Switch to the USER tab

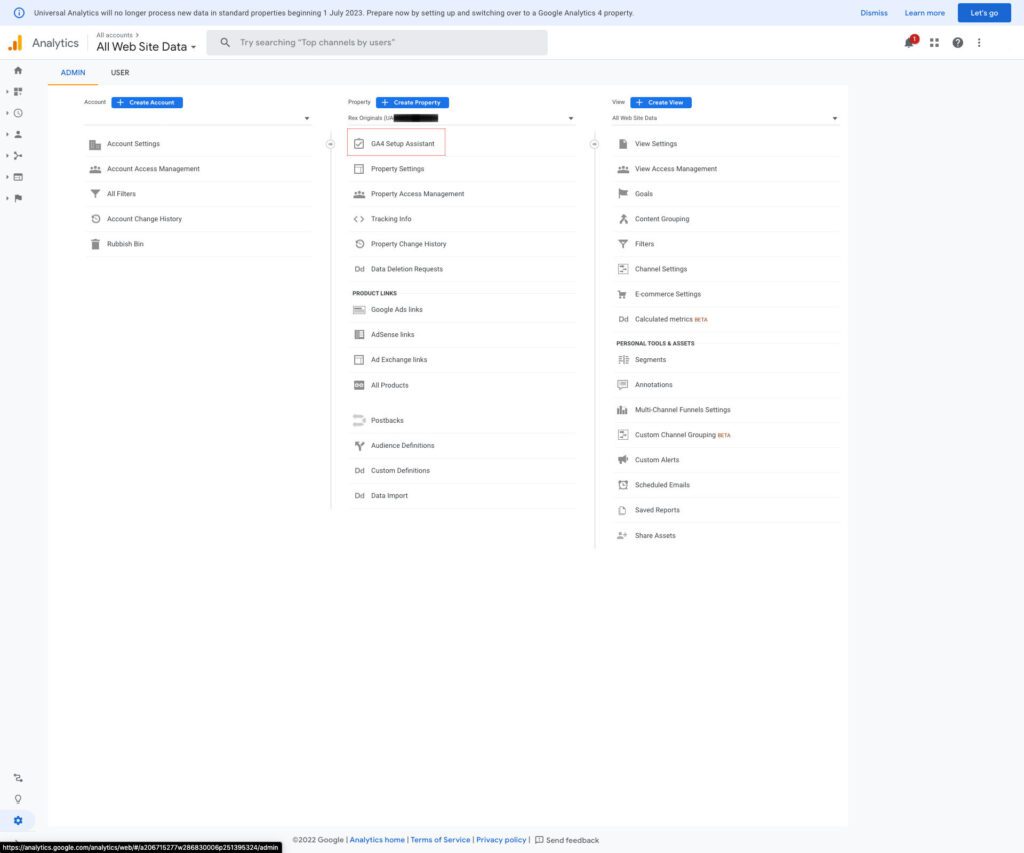[x=119, y=72]
